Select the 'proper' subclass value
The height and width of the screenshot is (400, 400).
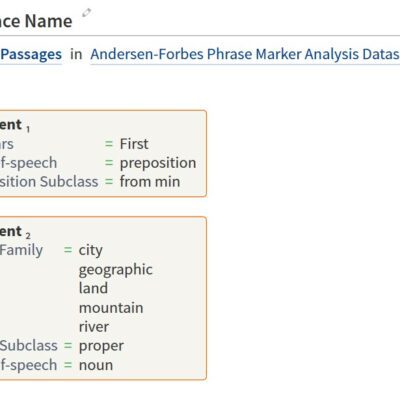pos(101,346)
